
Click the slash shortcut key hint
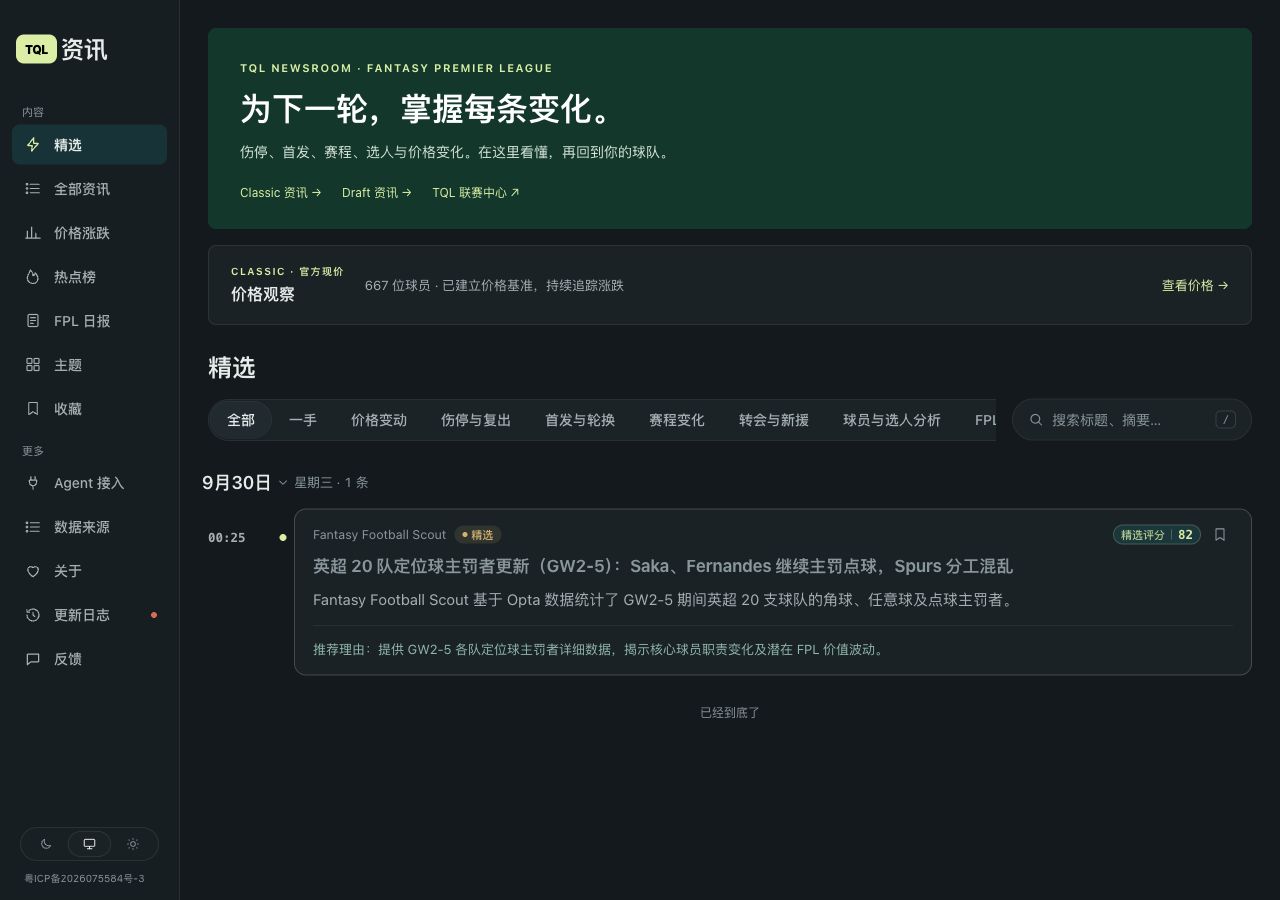(1226, 420)
